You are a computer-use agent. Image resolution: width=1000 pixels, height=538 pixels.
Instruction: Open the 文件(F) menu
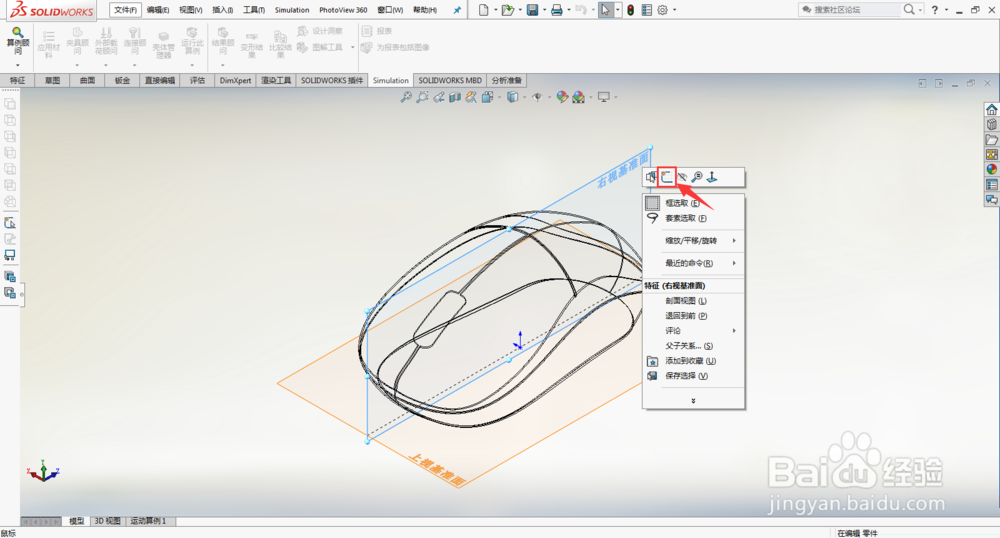click(x=126, y=10)
